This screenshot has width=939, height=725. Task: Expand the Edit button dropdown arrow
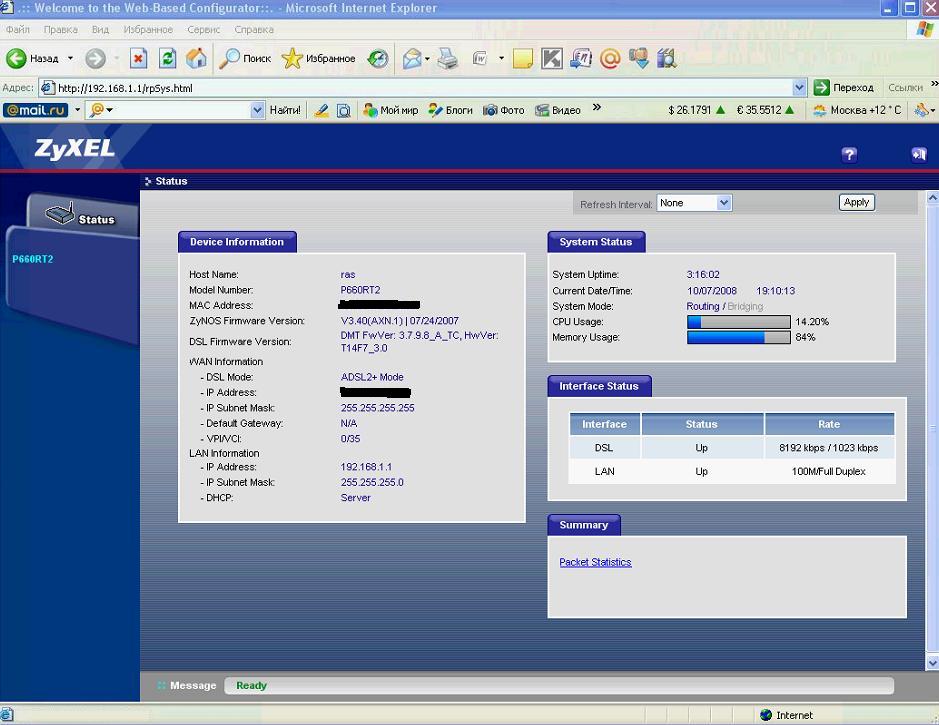point(501,59)
